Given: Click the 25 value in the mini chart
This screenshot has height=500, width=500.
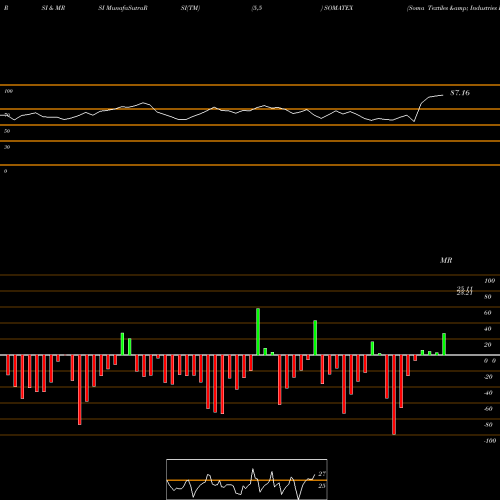Looking at the screenshot, I should coord(322,486).
